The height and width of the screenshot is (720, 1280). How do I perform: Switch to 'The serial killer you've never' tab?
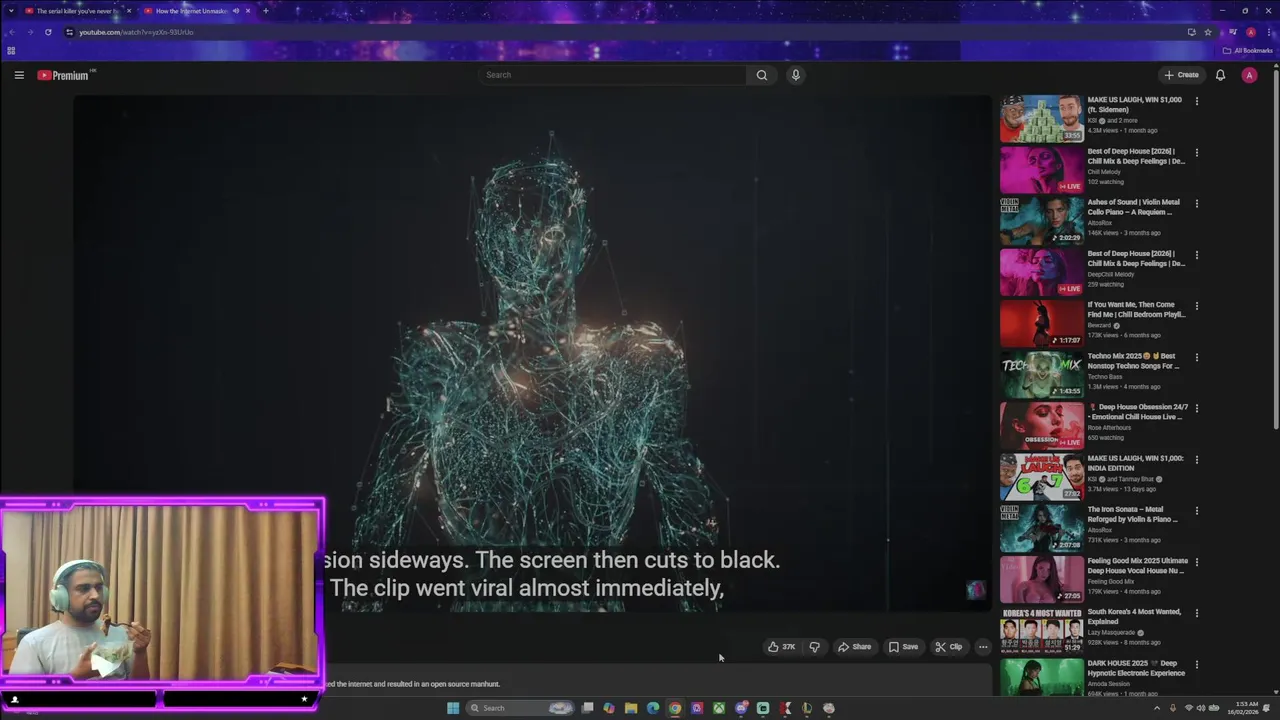point(76,11)
